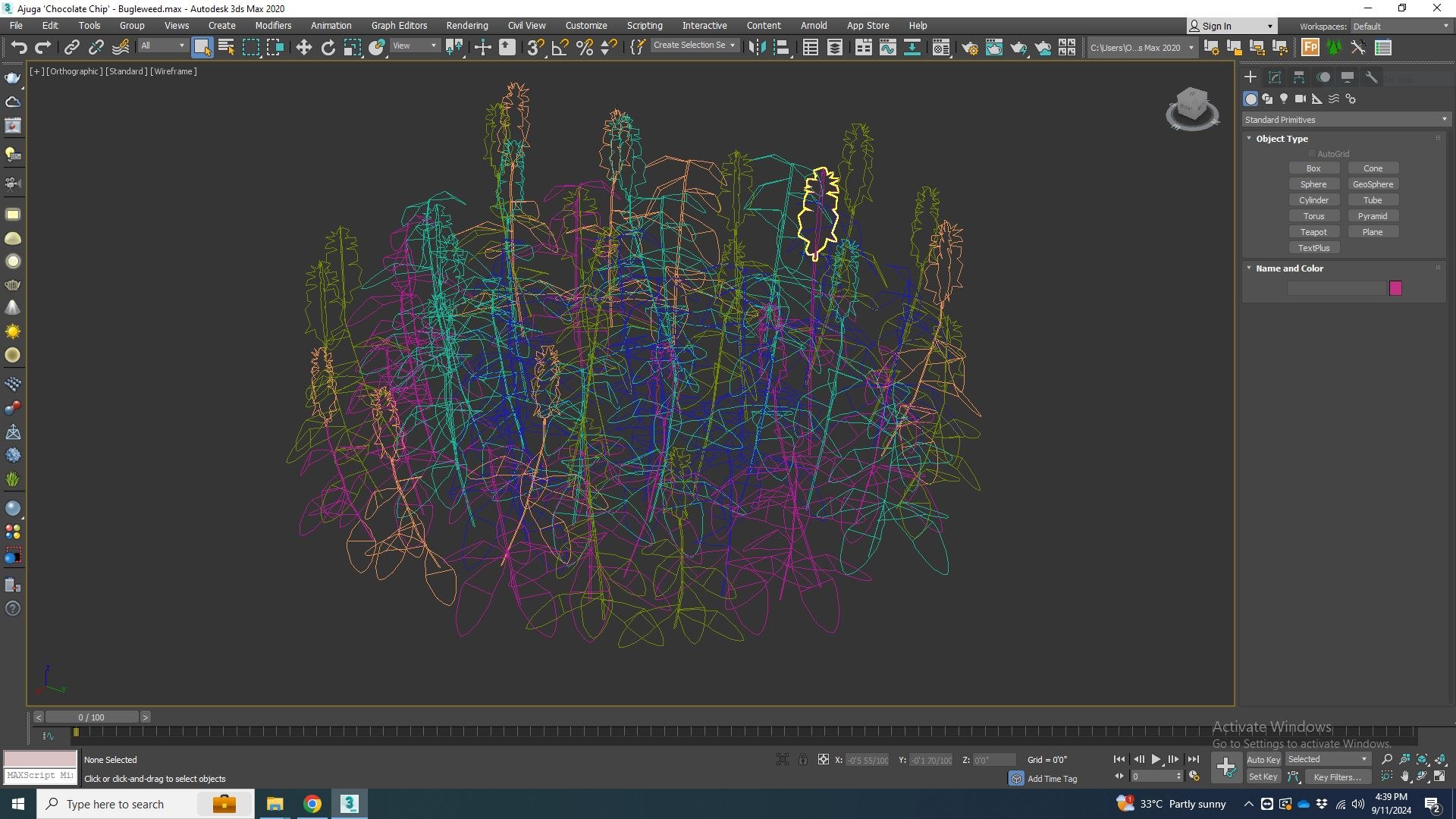
Task: Toggle Angle Snap
Action: (x=560, y=48)
